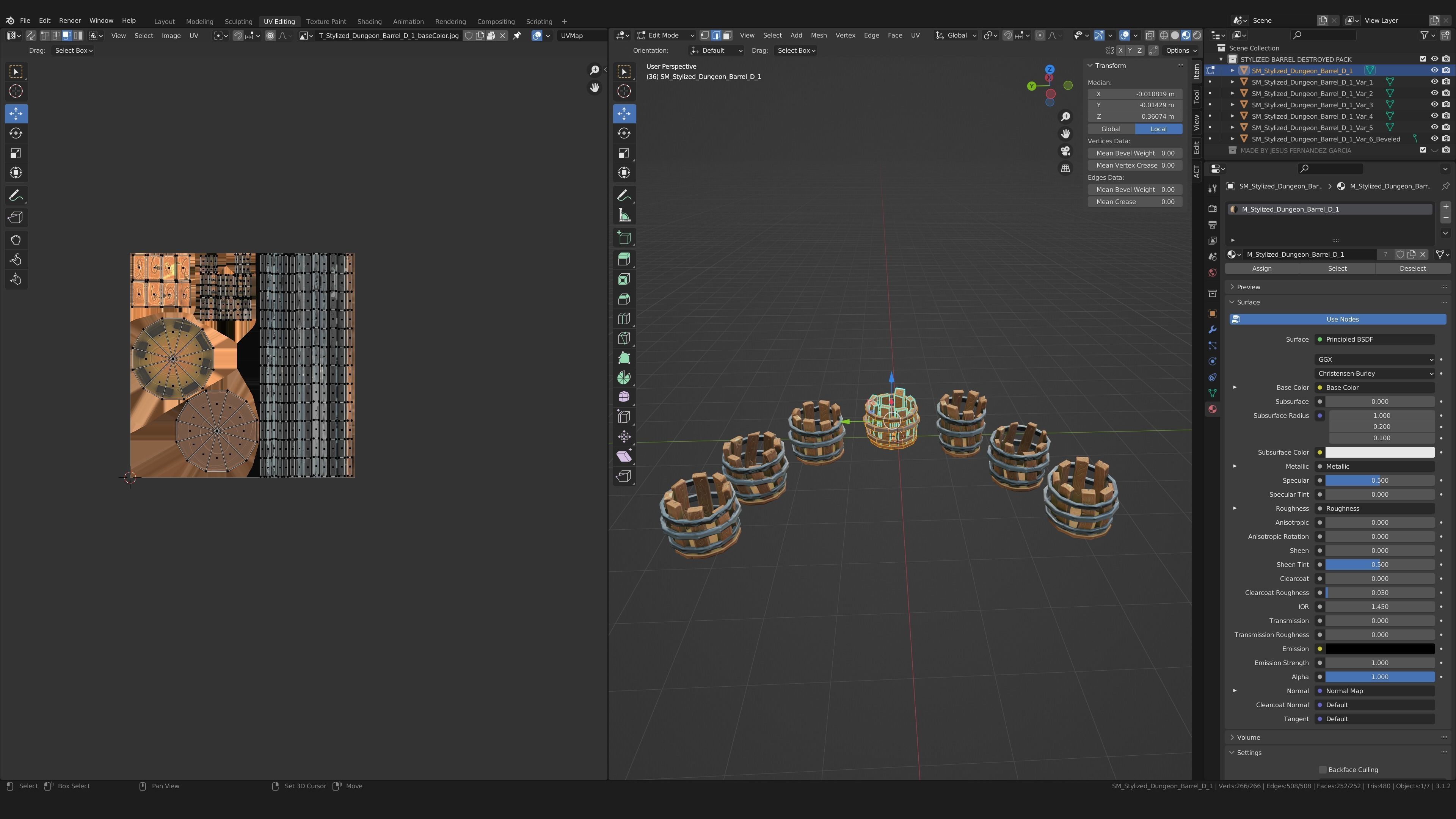1456x819 pixels.
Task: Open Modifier properties wrench tab
Action: pos(1213,329)
